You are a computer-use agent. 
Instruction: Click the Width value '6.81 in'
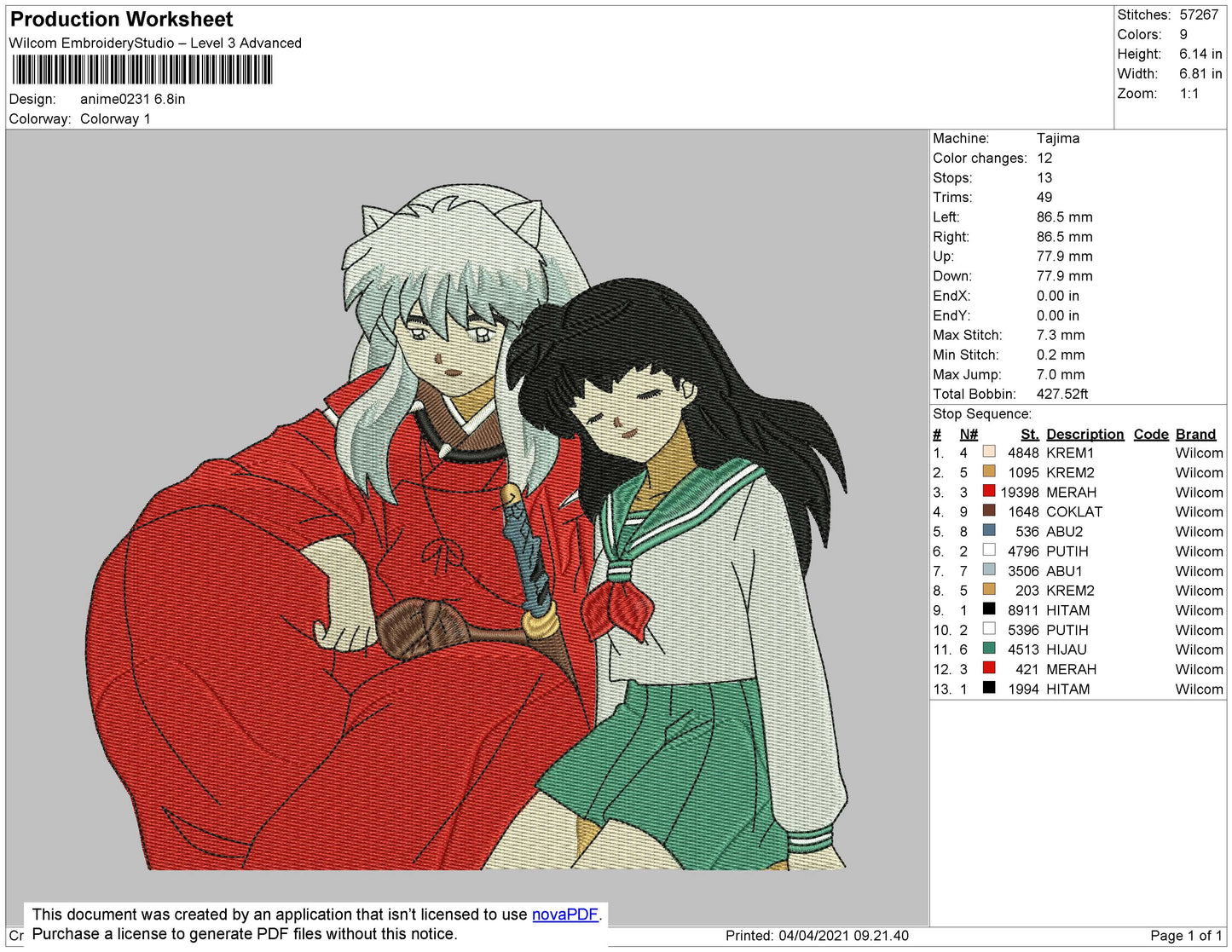point(1200,73)
